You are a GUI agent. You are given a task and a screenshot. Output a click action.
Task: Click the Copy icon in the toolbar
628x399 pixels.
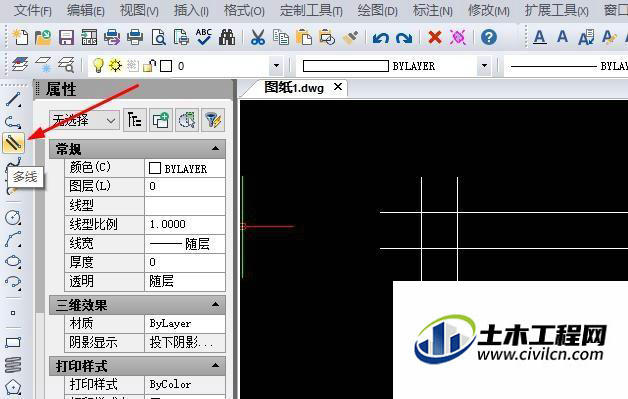[281, 37]
